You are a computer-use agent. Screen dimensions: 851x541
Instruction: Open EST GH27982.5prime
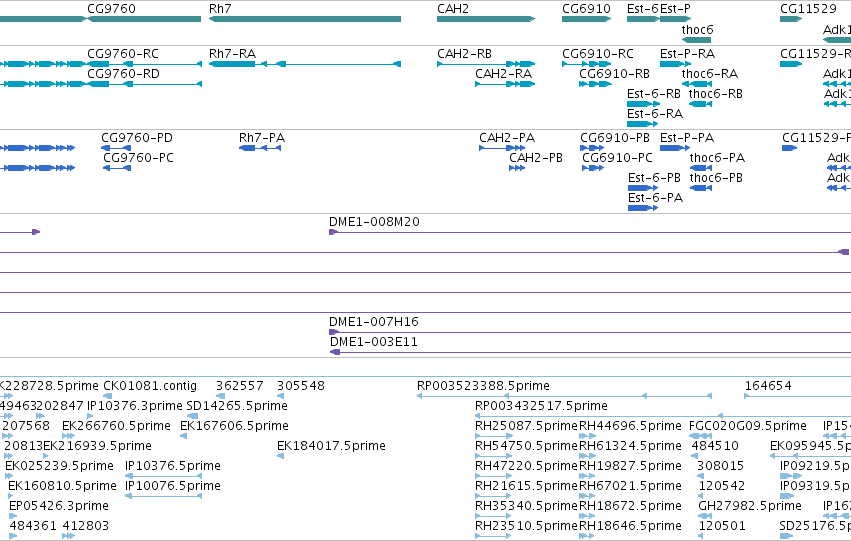click(x=750, y=506)
